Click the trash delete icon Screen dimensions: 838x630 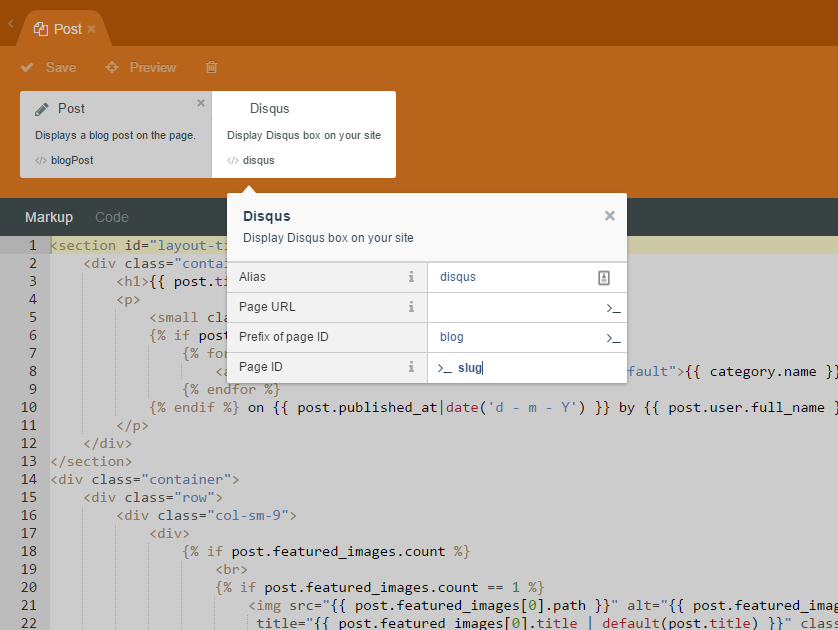pos(212,67)
